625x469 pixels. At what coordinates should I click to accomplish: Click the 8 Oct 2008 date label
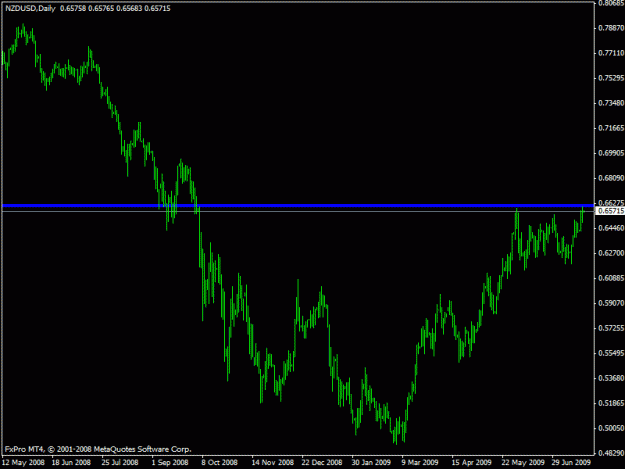220,463
